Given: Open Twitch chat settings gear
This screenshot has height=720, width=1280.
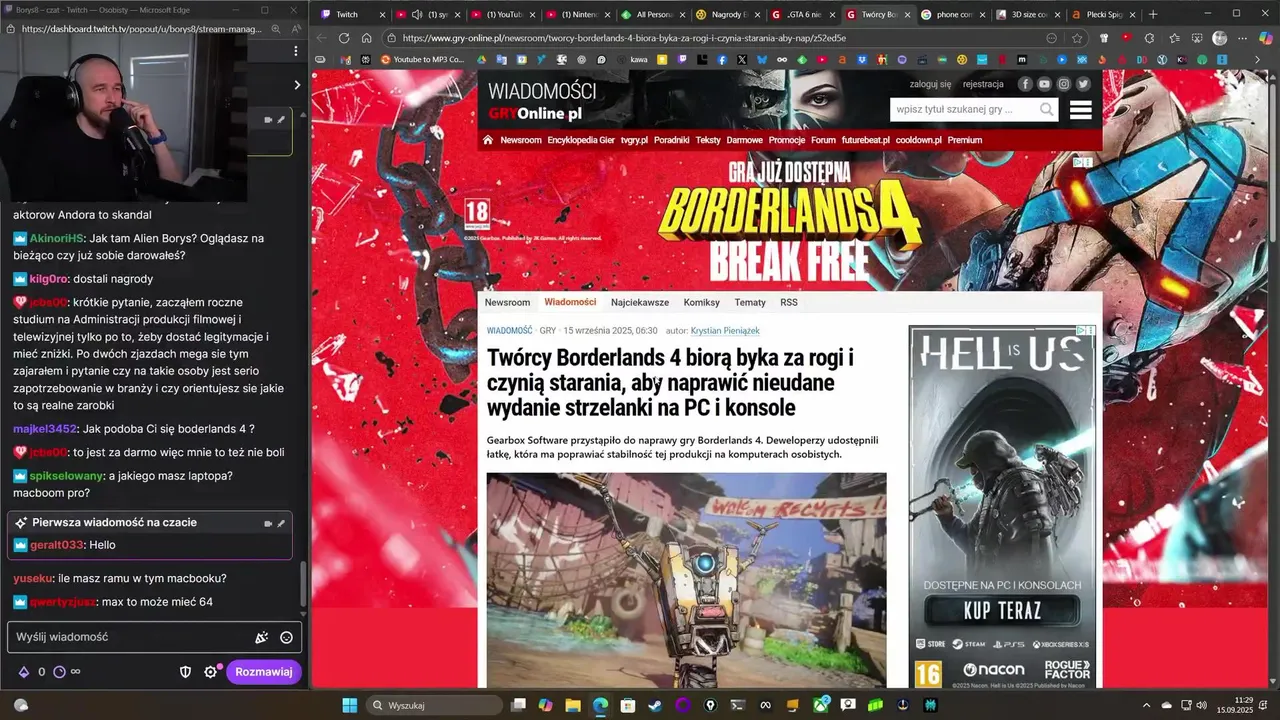Looking at the screenshot, I should coord(211,672).
